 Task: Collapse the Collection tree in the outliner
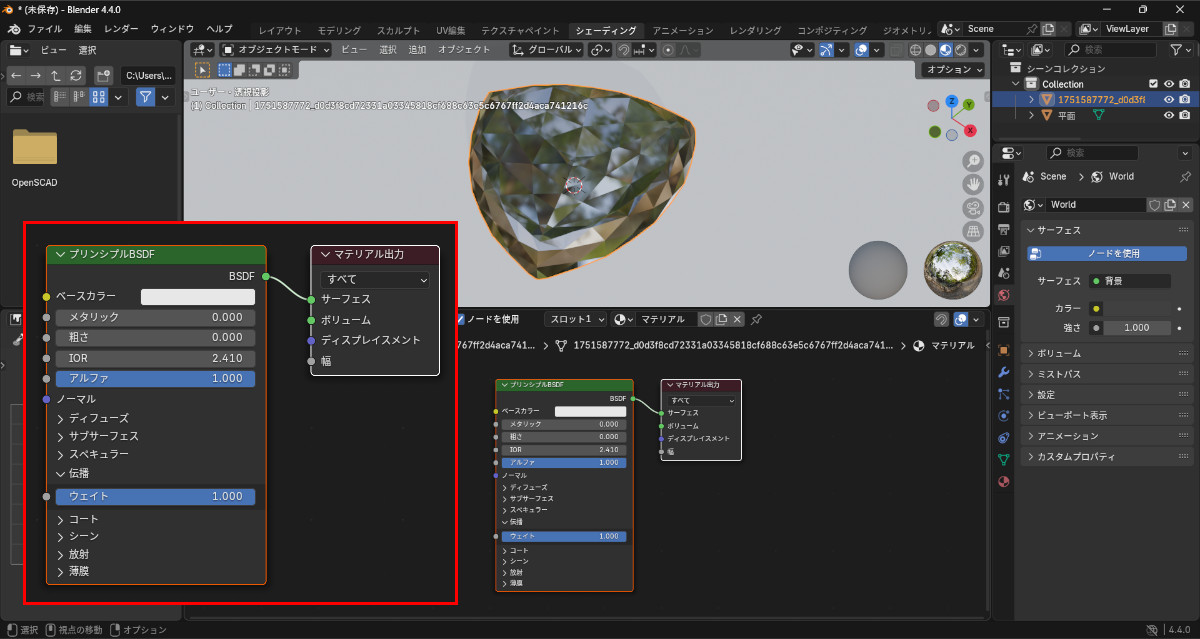point(1017,84)
